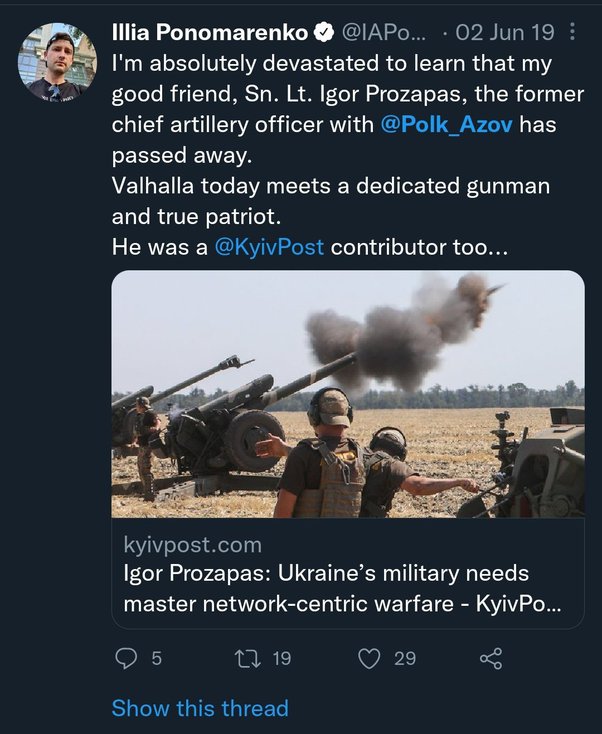
Task: Click the kyivpost.com domain label
Action: click(192, 545)
